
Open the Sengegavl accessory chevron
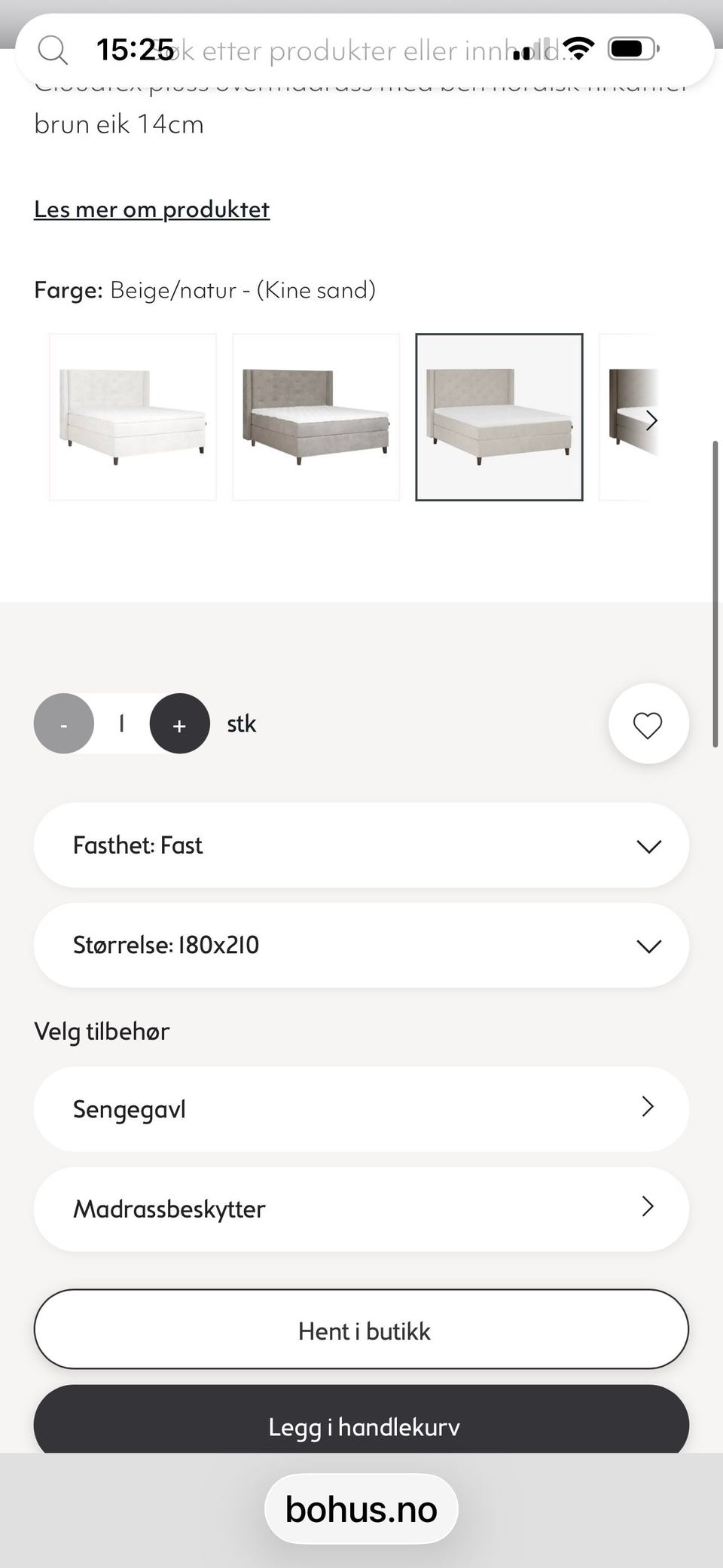(647, 1107)
